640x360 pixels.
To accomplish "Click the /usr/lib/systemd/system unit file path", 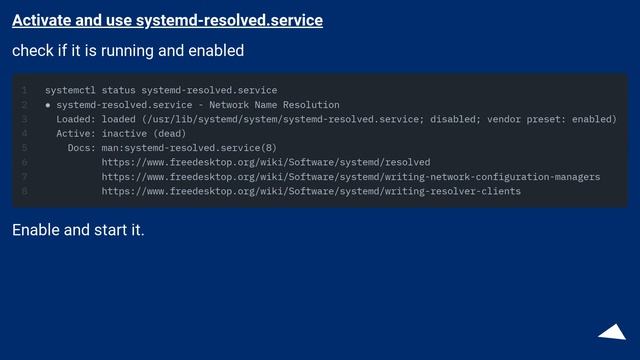I will (282, 119).
